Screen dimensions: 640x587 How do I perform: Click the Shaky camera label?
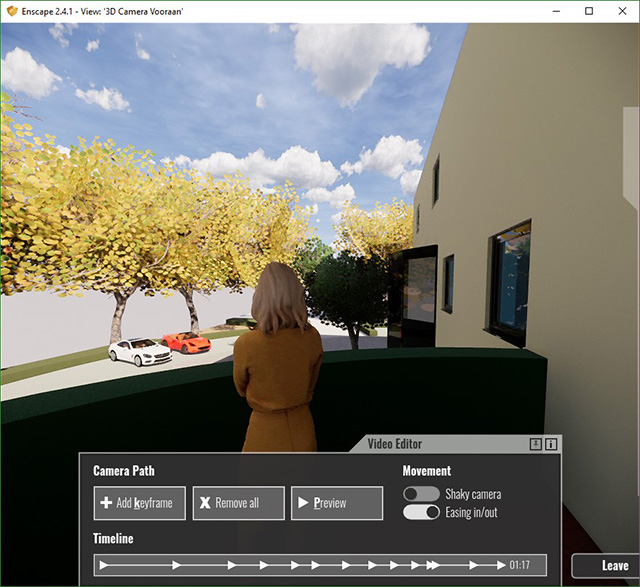[x=473, y=494]
